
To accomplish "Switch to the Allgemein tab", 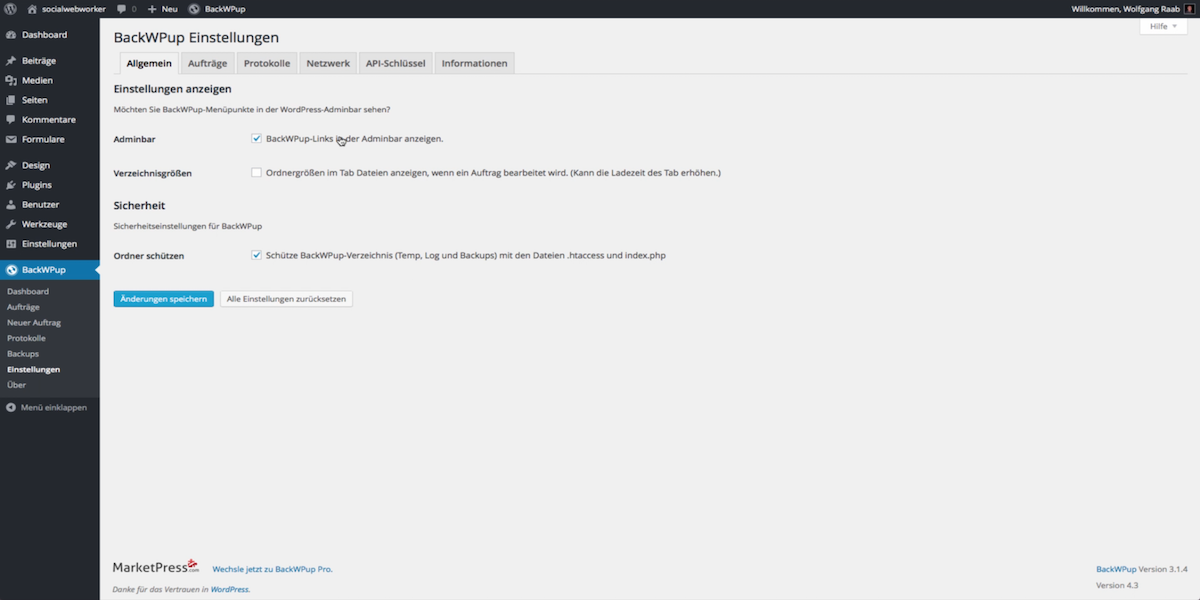I will point(149,63).
